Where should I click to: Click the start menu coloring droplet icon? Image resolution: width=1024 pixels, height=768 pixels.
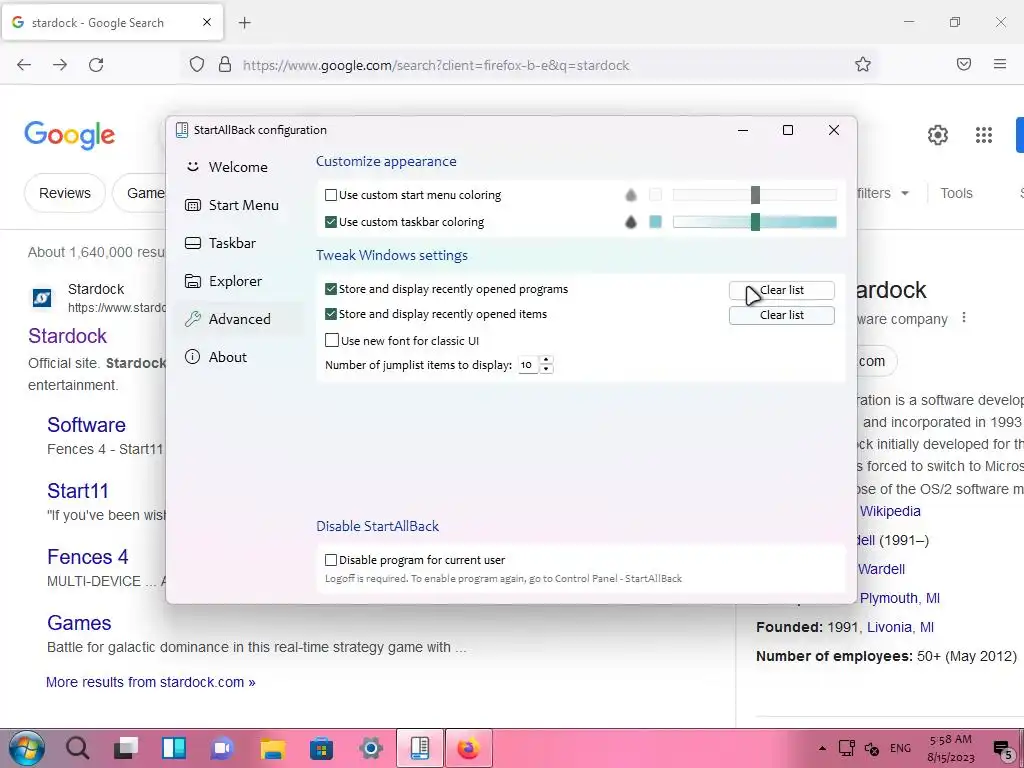pos(630,195)
